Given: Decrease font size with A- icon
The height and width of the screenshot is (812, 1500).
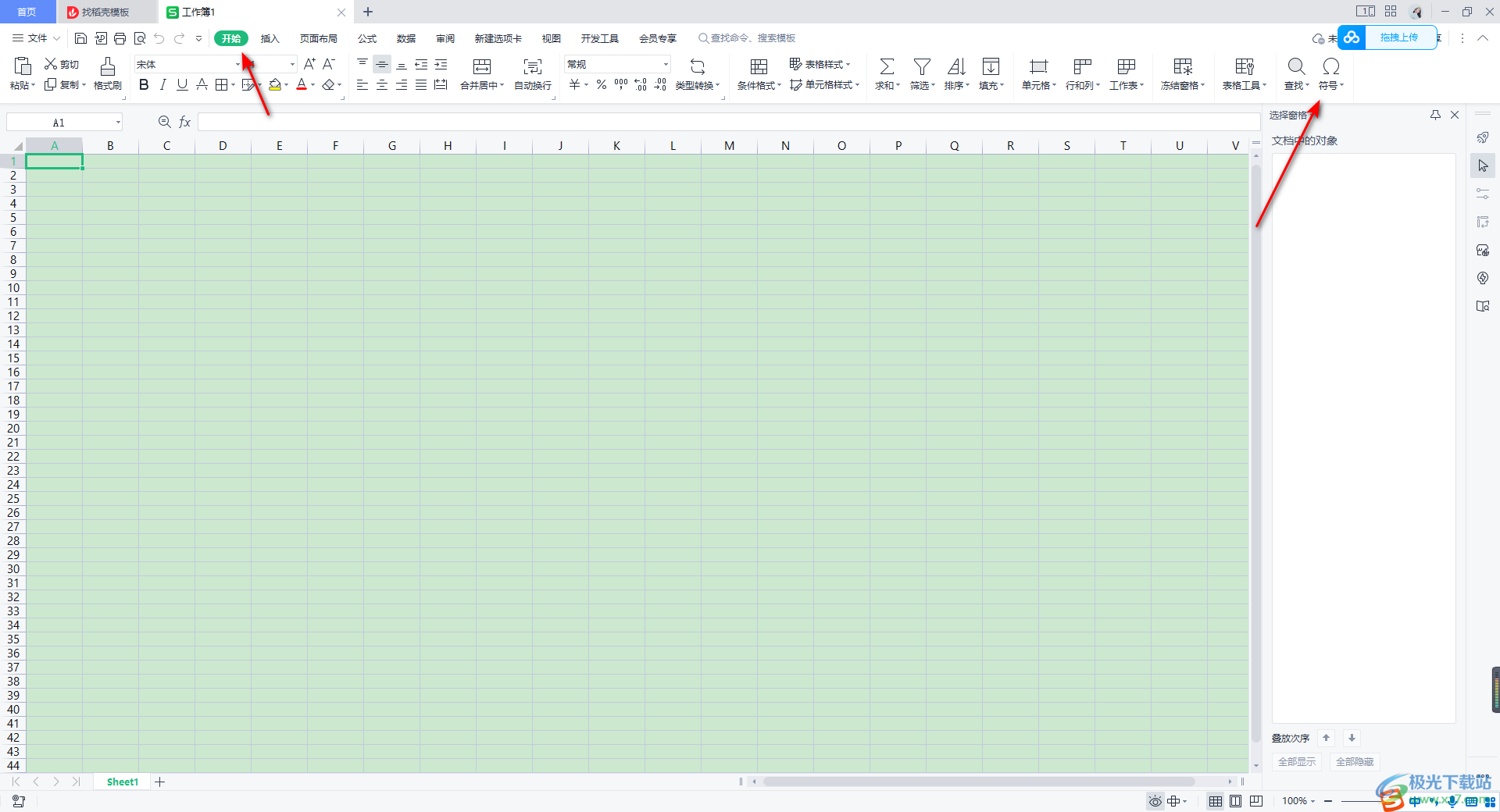Looking at the screenshot, I should click(329, 64).
